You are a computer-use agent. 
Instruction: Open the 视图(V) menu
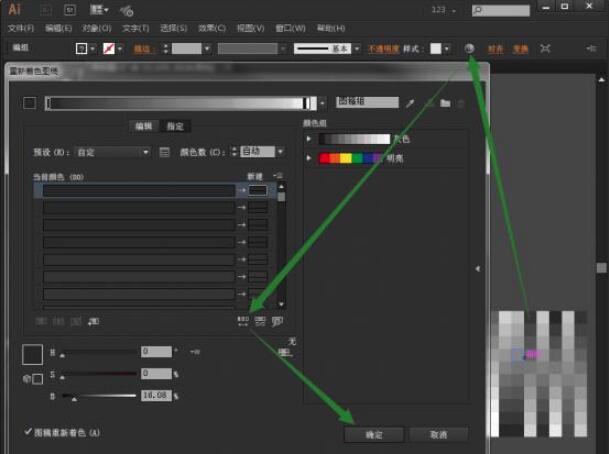[x=251, y=28]
